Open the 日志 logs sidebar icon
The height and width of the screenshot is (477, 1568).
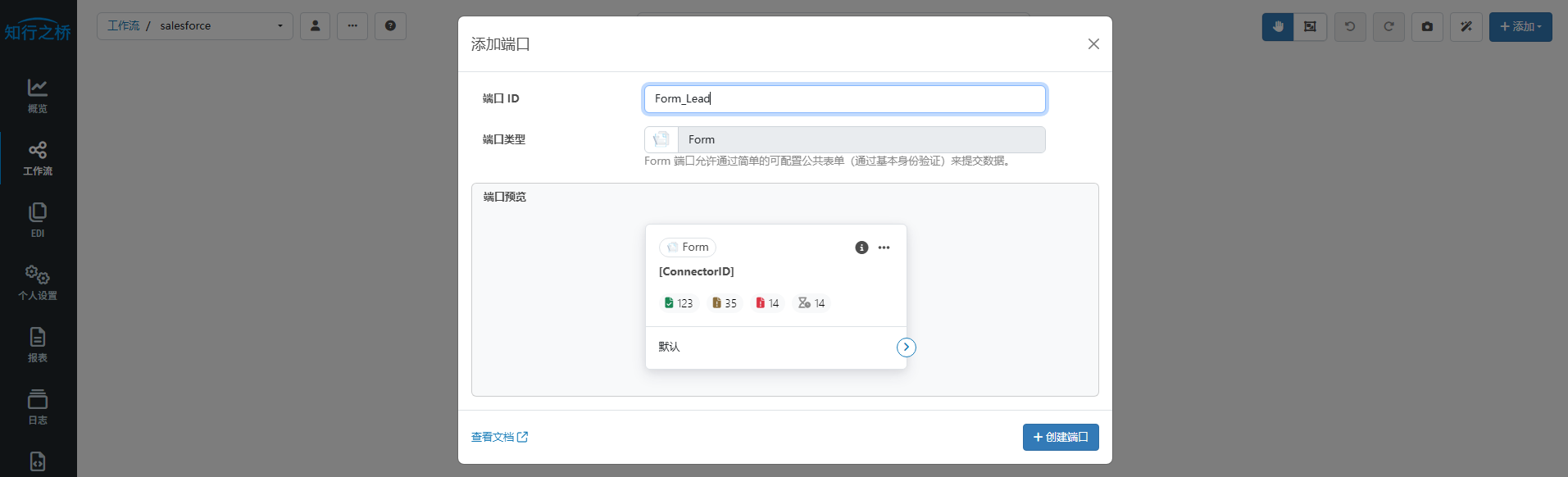click(38, 407)
